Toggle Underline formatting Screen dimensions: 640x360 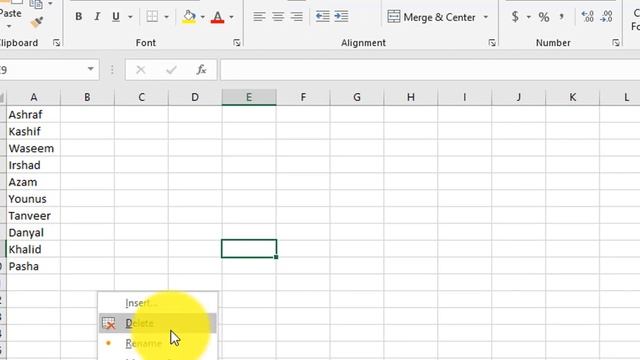(116, 17)
